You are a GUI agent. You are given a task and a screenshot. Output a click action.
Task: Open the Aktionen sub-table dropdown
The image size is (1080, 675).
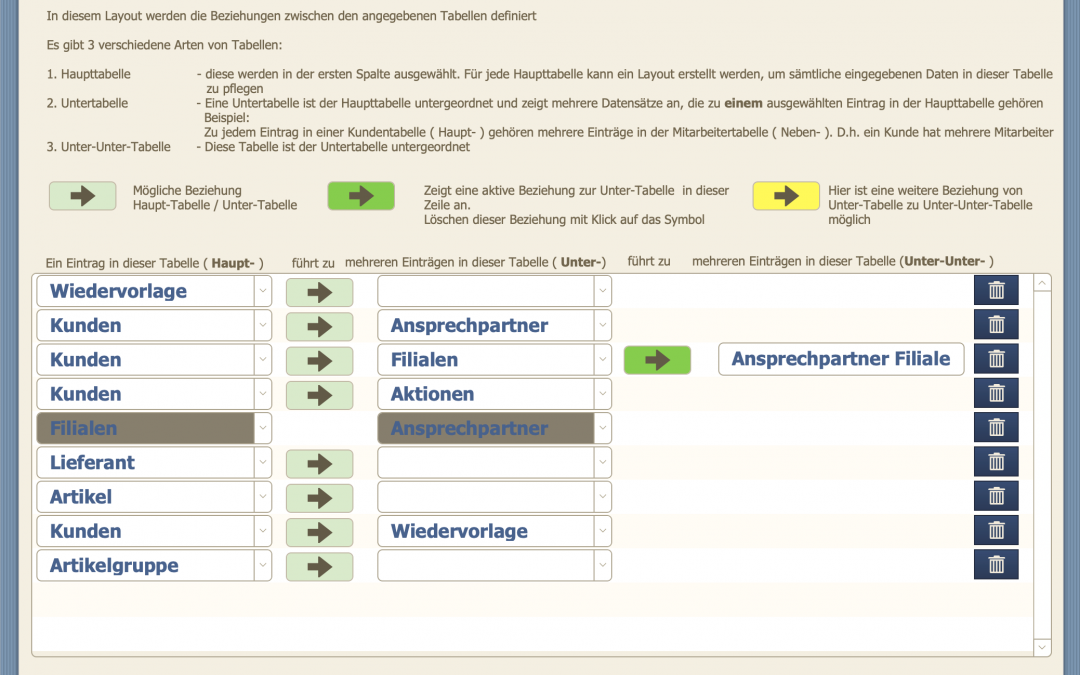click(x=602, y=394)
